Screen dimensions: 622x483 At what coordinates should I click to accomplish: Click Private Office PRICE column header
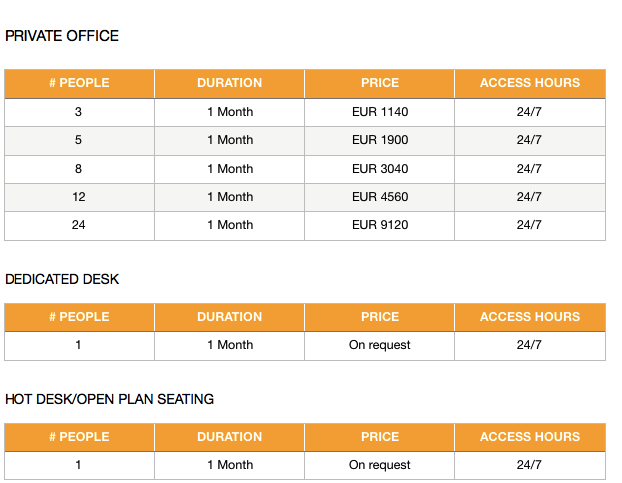(380, 83)
